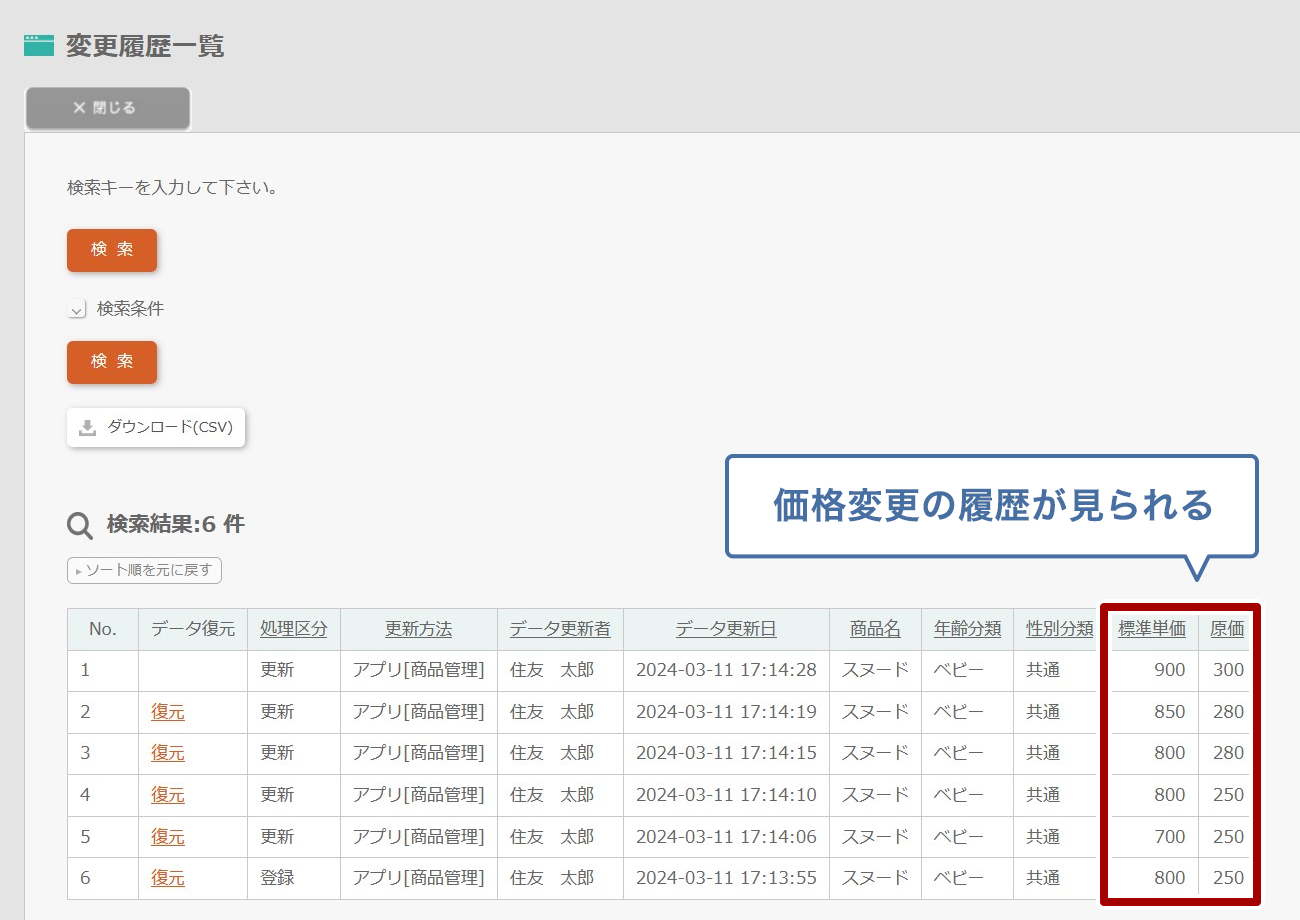Image resolution: width=1300 pixels, height=920 pixels.
Task: Click the 復元 link in row 5
Action: (168, 837)
